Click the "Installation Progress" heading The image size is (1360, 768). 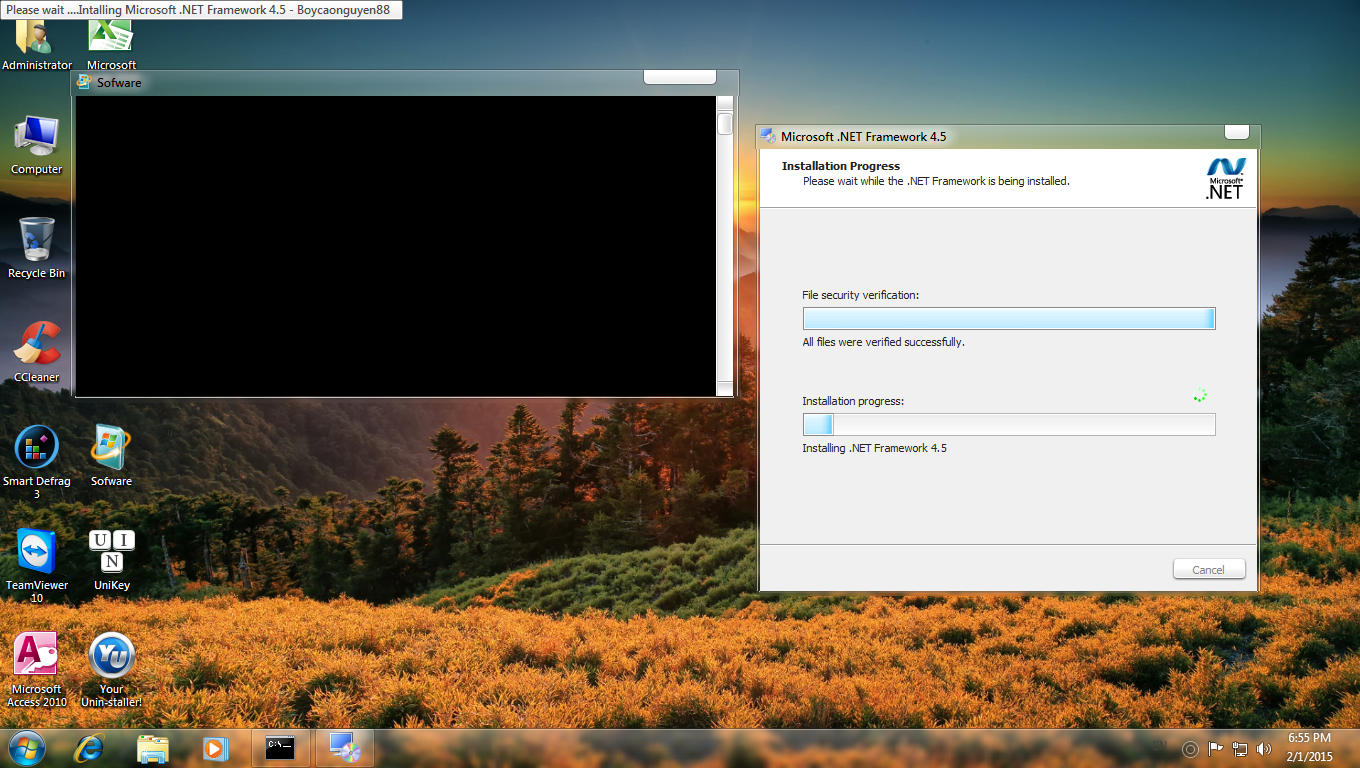pos(841,166)
